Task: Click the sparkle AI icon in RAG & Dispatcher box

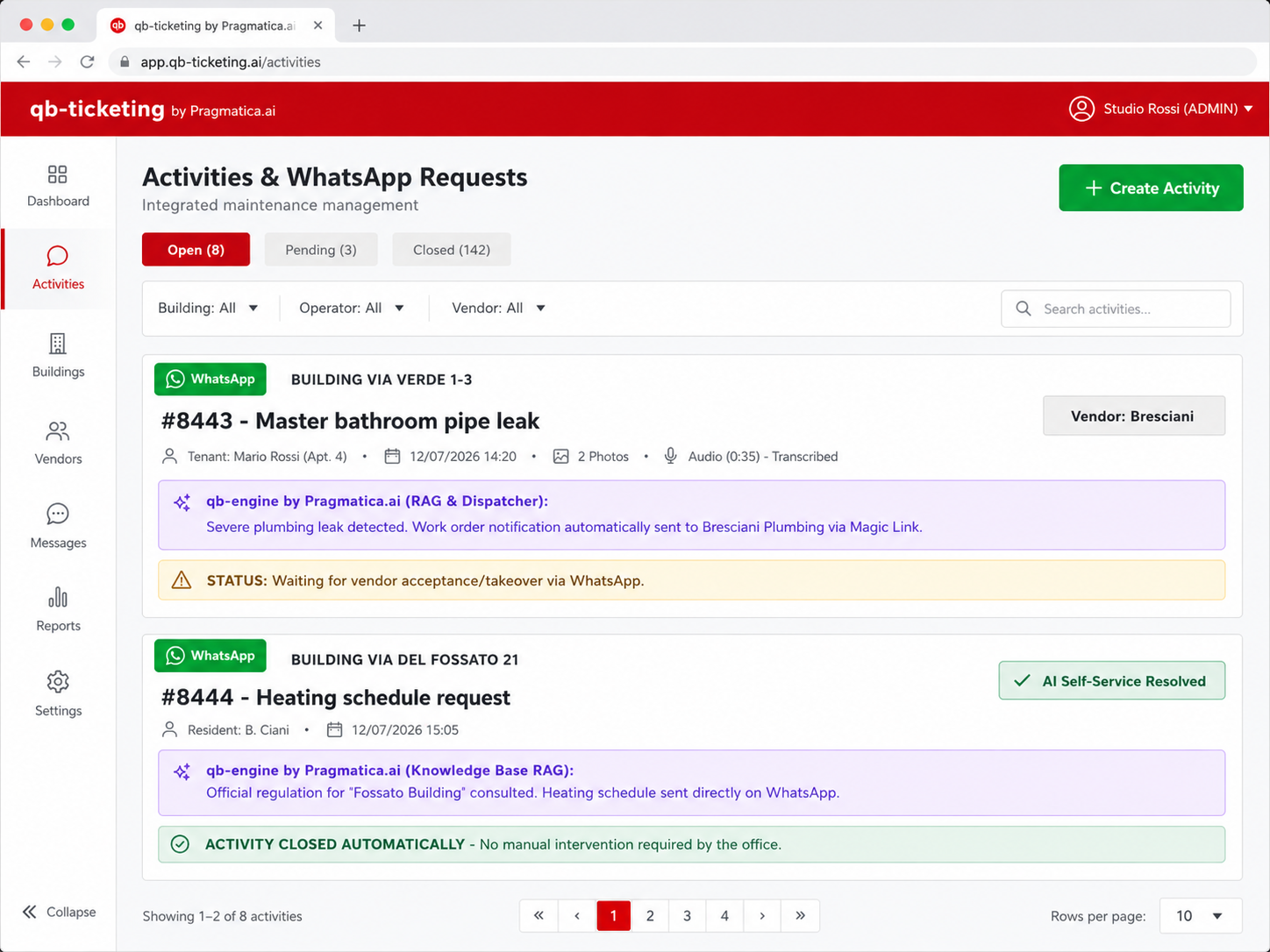Action: pyautogui.click(x=182, y=502)
